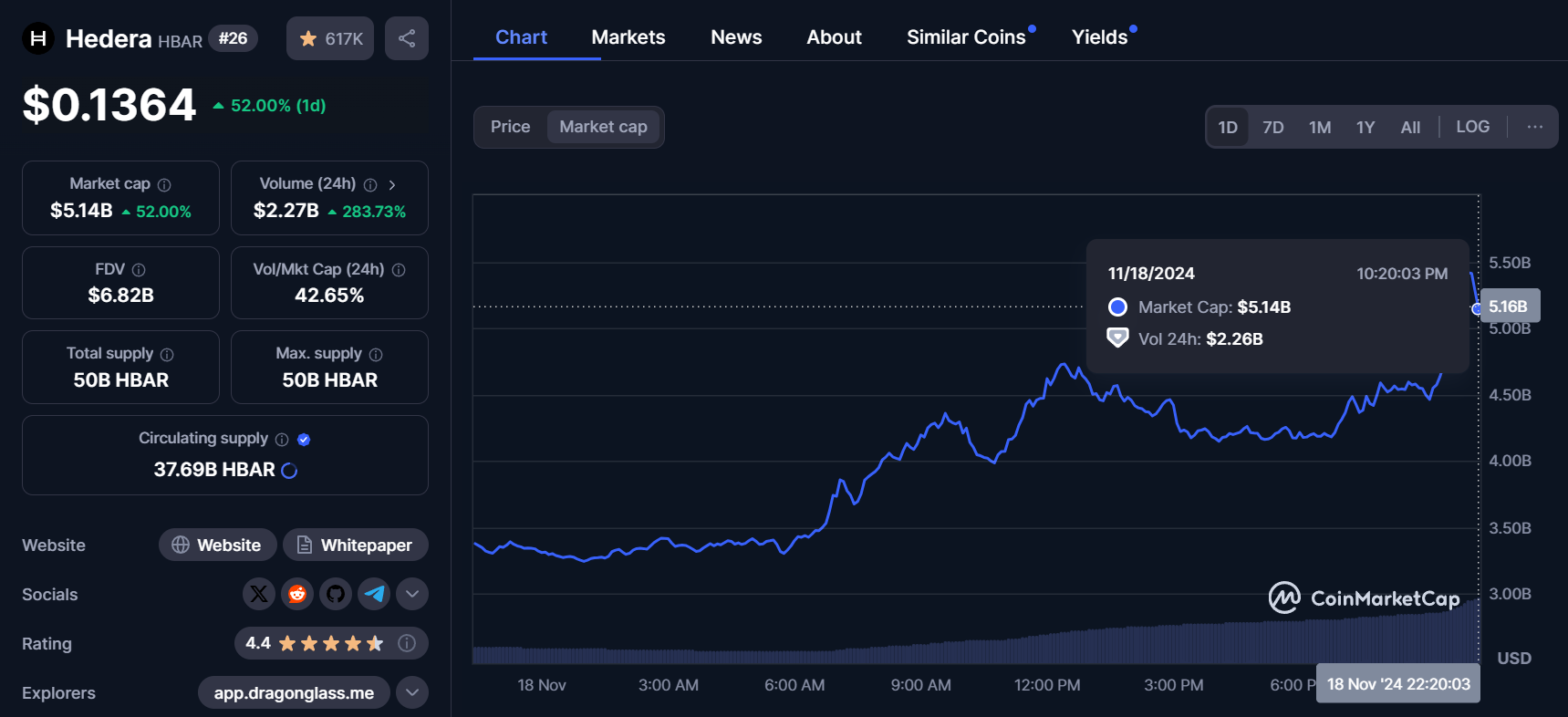Viewport: 1568px width, 717px height.
Task: Click the 12:00 PM time axis label
Action: point(1047,685)
